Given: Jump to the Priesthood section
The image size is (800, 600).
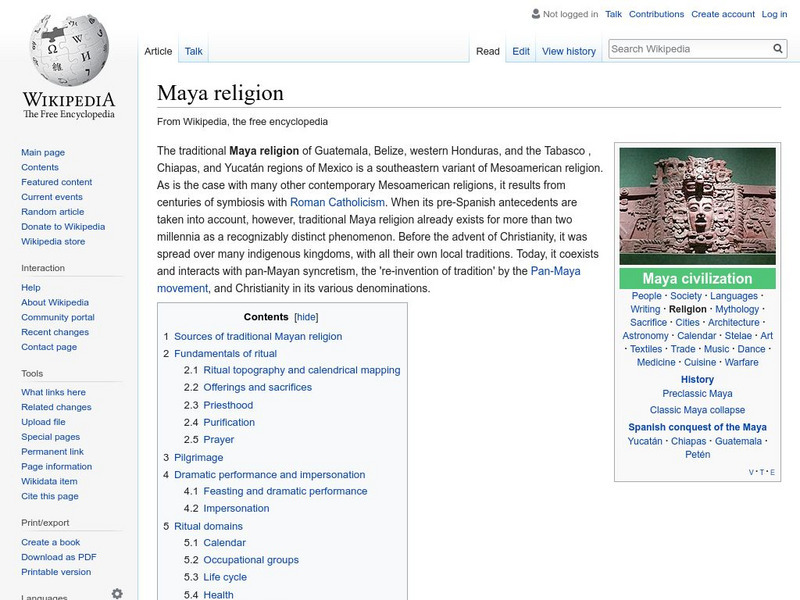Looking at the screenshot, I should 228,405.
